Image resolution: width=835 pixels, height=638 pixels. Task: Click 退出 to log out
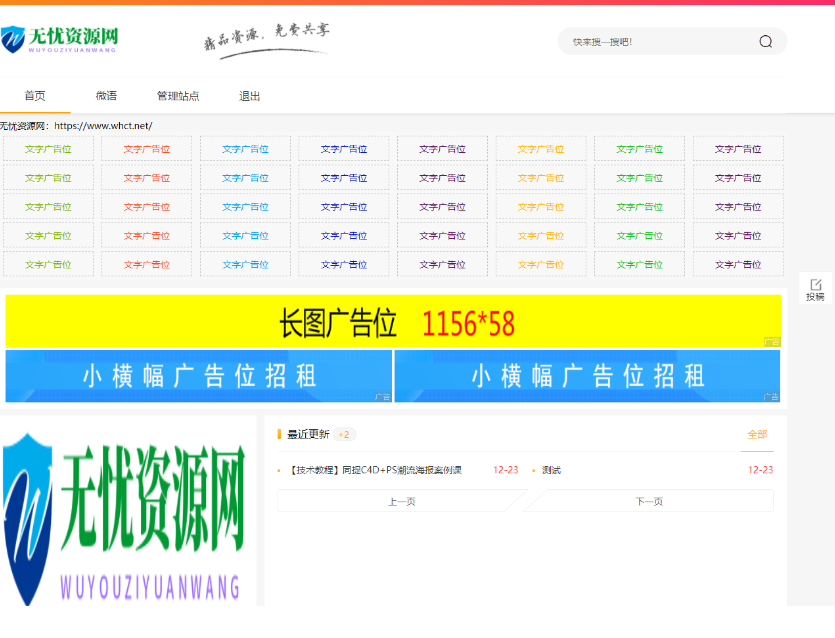click(249, 96)
